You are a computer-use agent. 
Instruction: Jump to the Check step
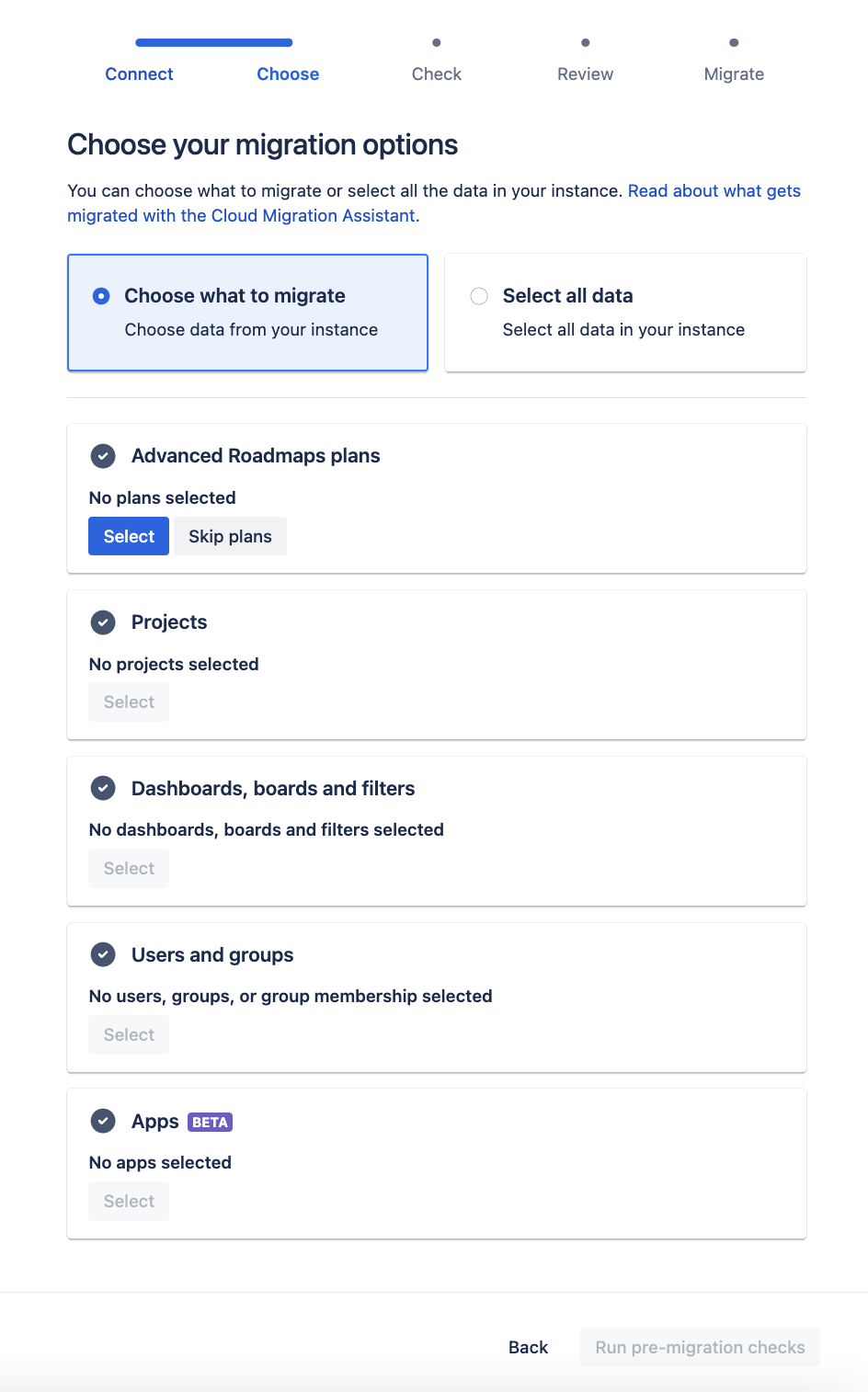pyautogui.click(x=437, y=74)
